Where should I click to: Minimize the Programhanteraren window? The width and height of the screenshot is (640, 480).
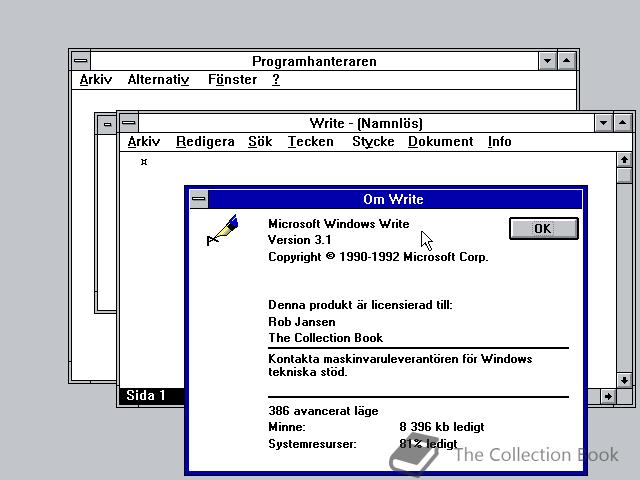tap(547, 61)
